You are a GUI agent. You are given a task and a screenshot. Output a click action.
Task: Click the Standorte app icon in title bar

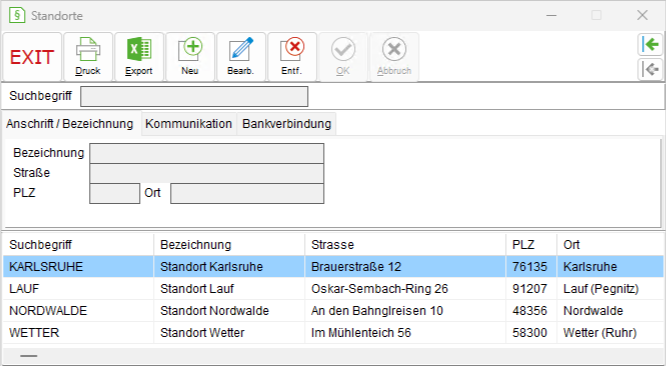[17, 16]
